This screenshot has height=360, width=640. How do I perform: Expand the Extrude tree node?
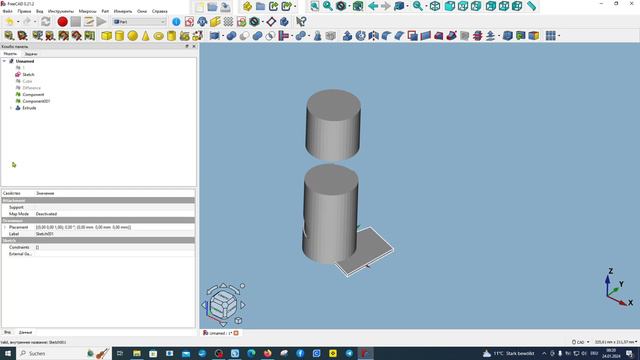pyautogui.click(x=11, y=108)
